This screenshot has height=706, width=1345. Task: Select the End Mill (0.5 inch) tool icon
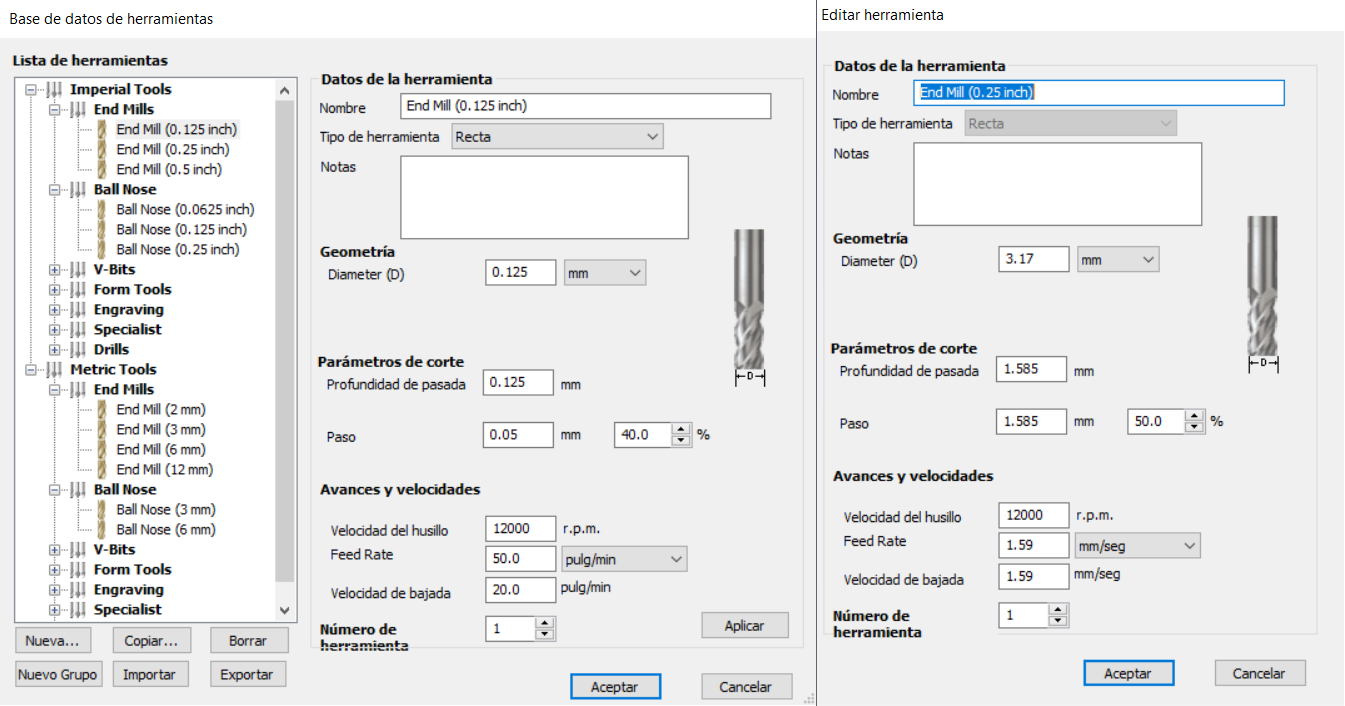pyautogui.click(x=102, y=169)
